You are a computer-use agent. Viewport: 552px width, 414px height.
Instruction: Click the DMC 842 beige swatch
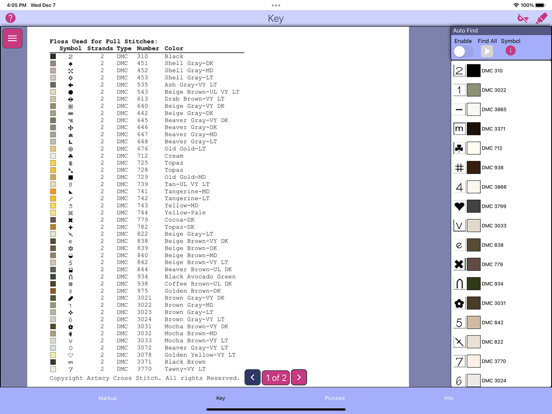point(473,322)
